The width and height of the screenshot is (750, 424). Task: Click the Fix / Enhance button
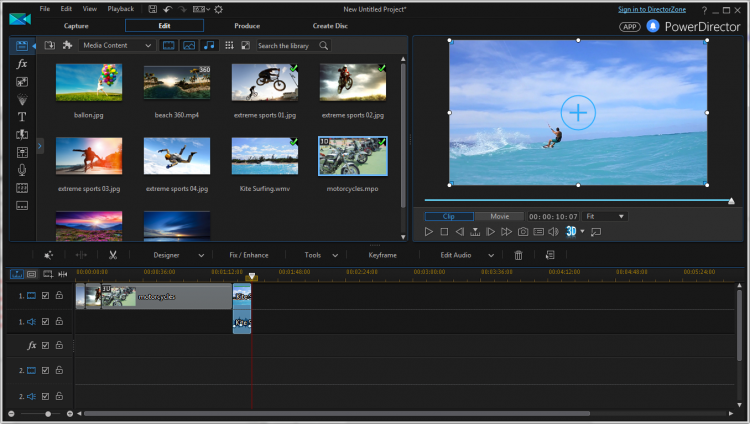(x=249, y=255)
